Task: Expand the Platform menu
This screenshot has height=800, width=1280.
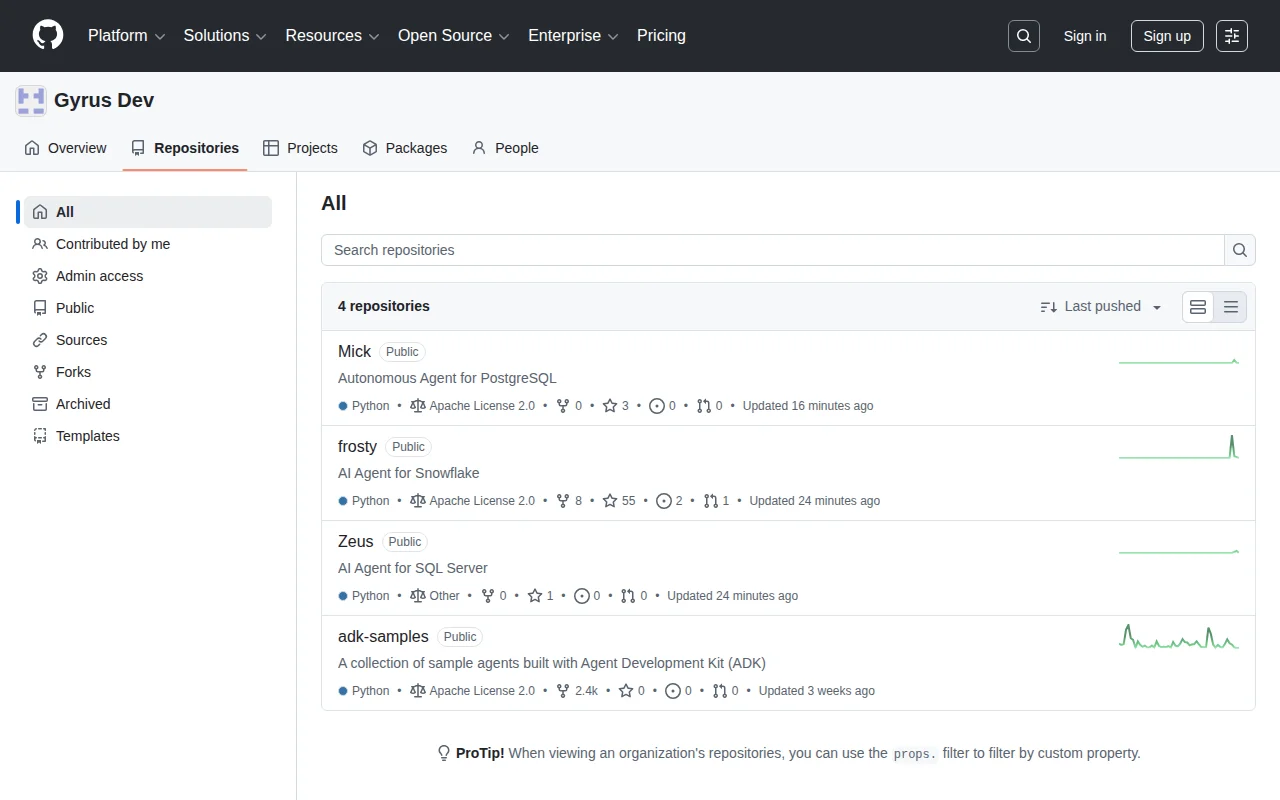Action: tap(126, 36)
